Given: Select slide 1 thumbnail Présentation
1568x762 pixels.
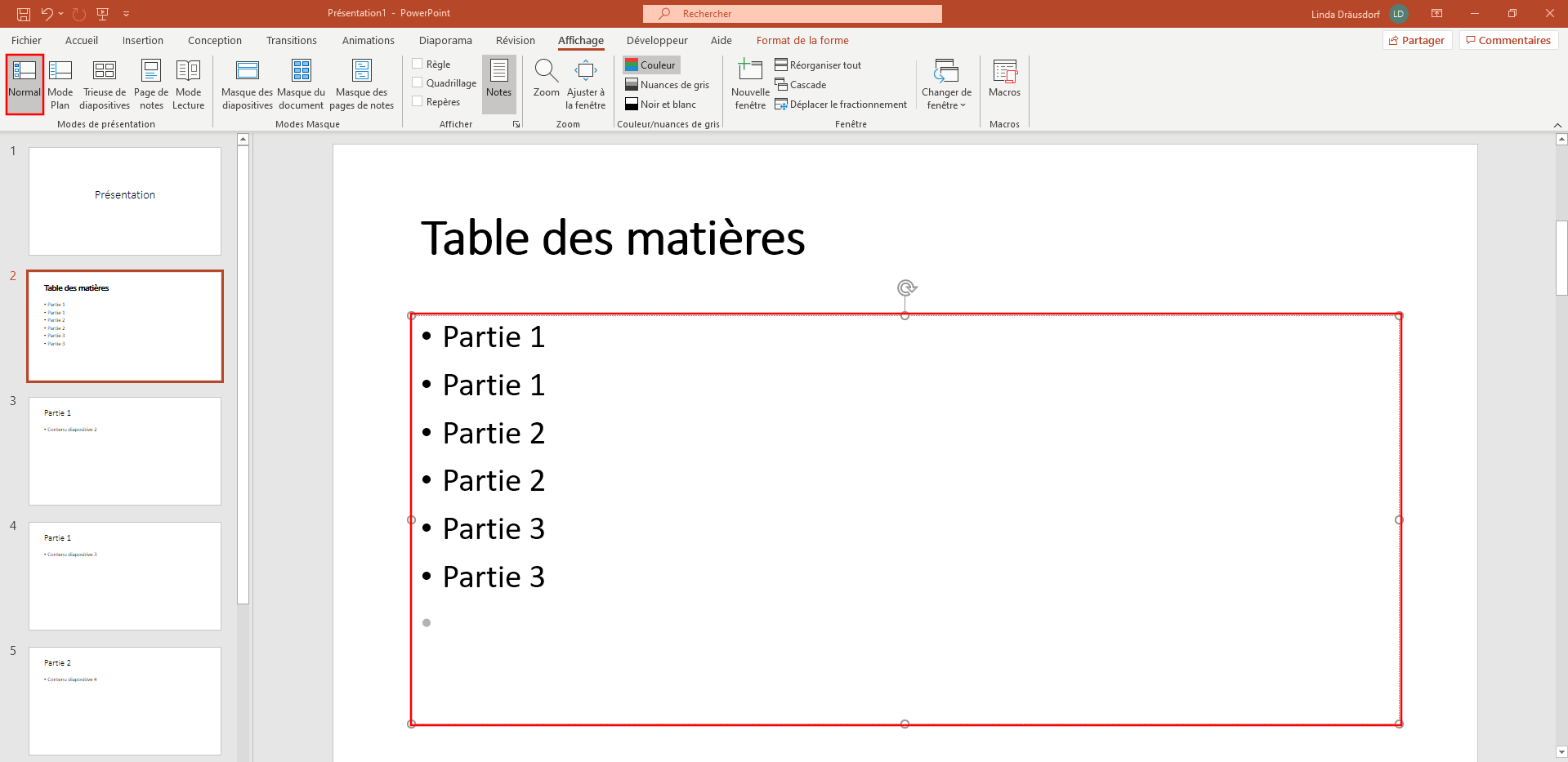Looking at the screenshot, I should pyautogui.click(x=125, y=201).
